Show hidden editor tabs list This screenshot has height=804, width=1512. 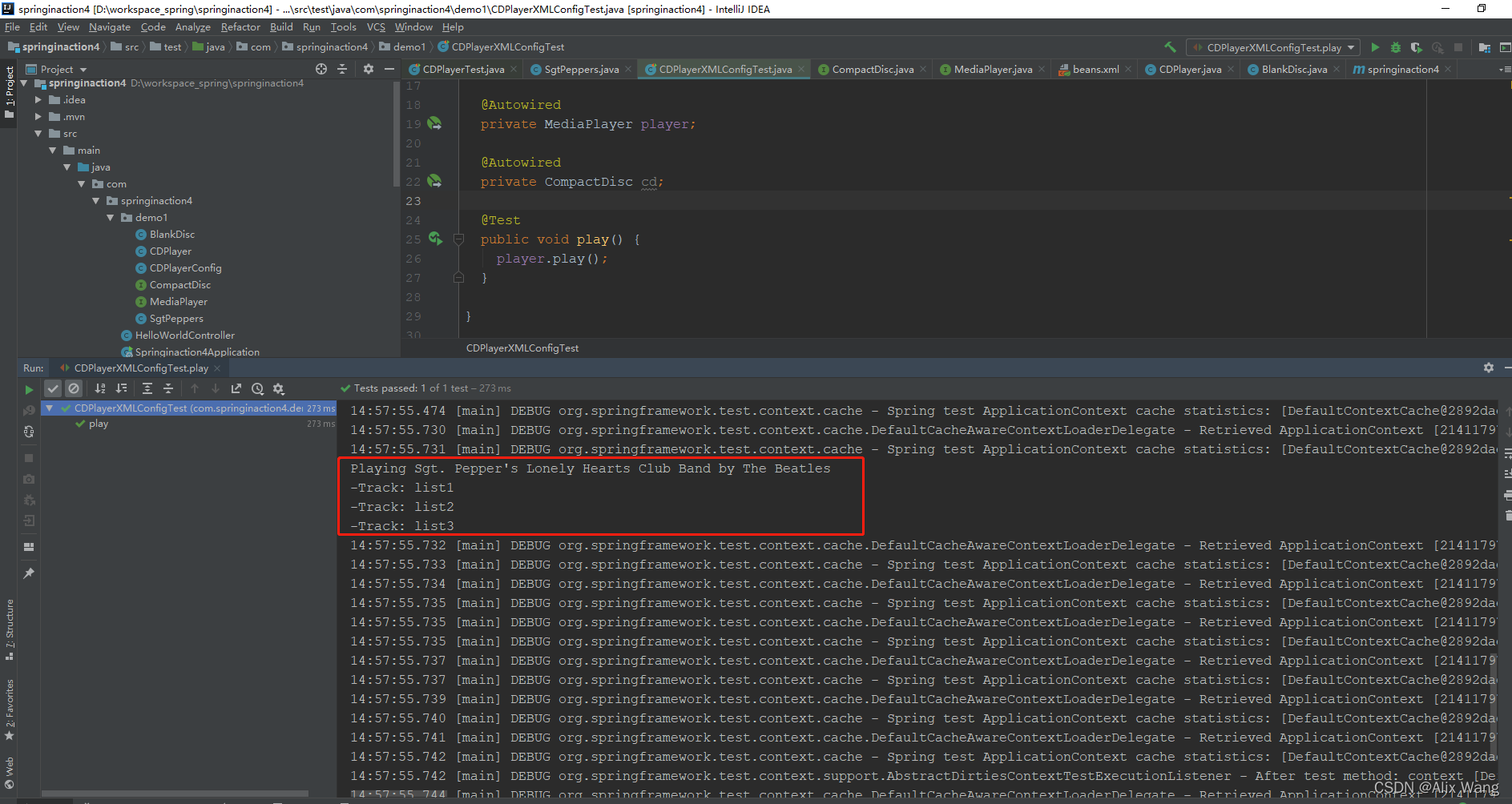1504,70
